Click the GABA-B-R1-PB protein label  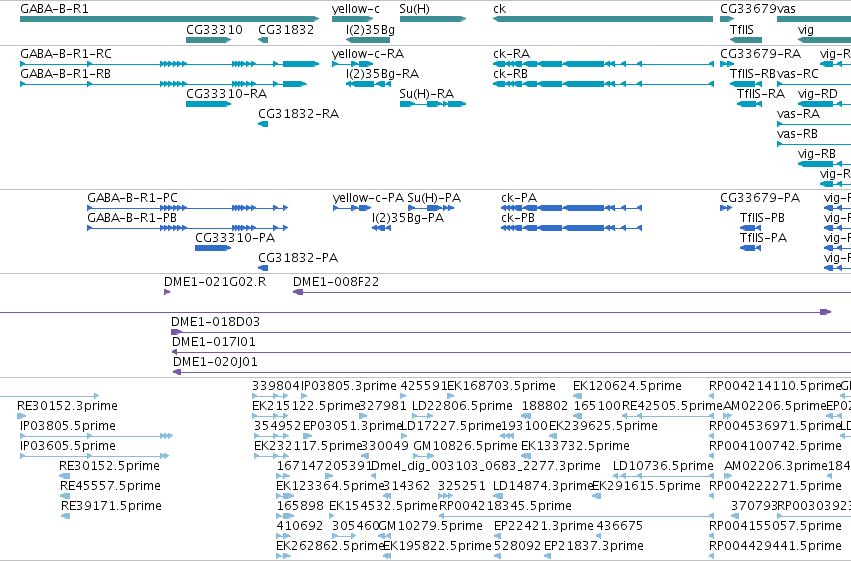(x=132, y=218)
